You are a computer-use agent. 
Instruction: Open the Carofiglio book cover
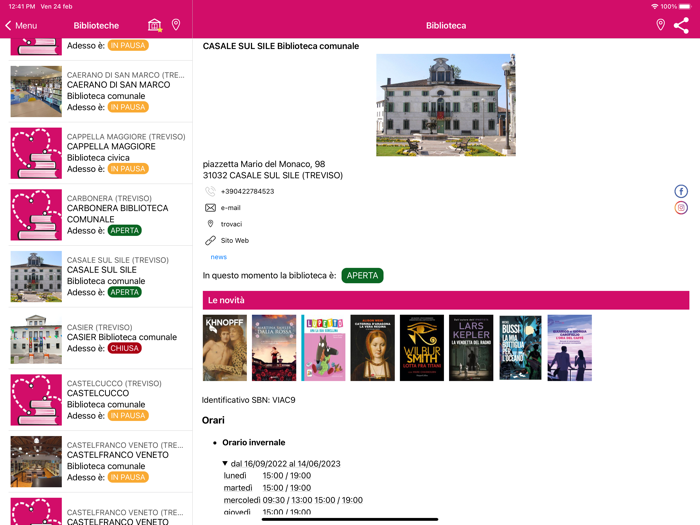[x=570, y=348]
